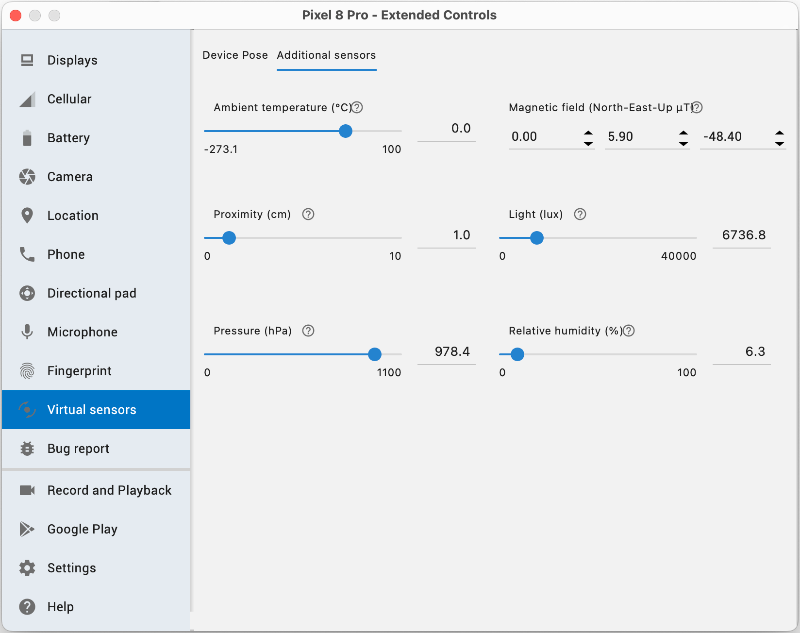
Task: Click the Google Play icon
Action: [27, 529]
